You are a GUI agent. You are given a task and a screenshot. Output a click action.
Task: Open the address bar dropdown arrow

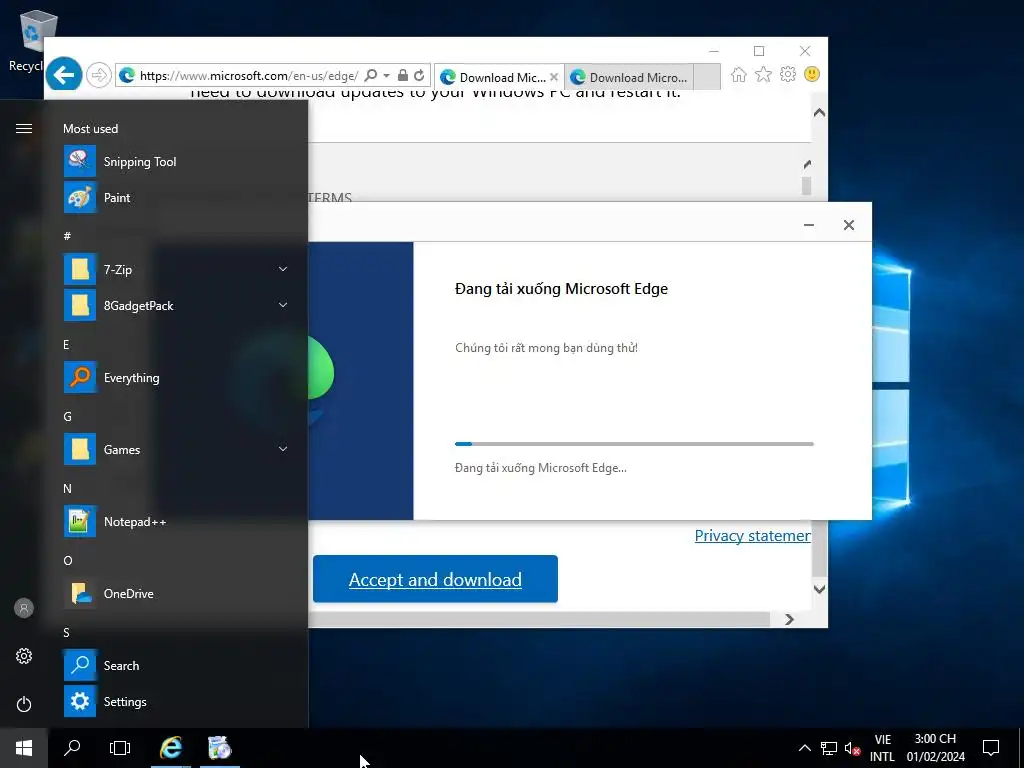pyautogui.click(x=387, y=75)
